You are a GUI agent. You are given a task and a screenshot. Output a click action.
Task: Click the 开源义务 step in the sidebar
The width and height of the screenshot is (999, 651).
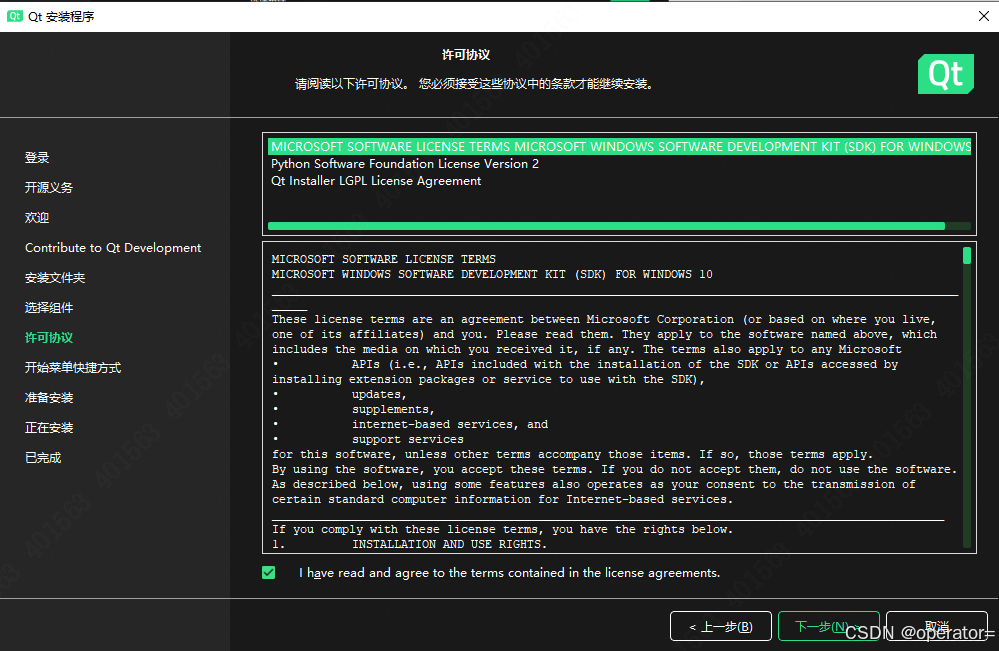tap(49, 187)
